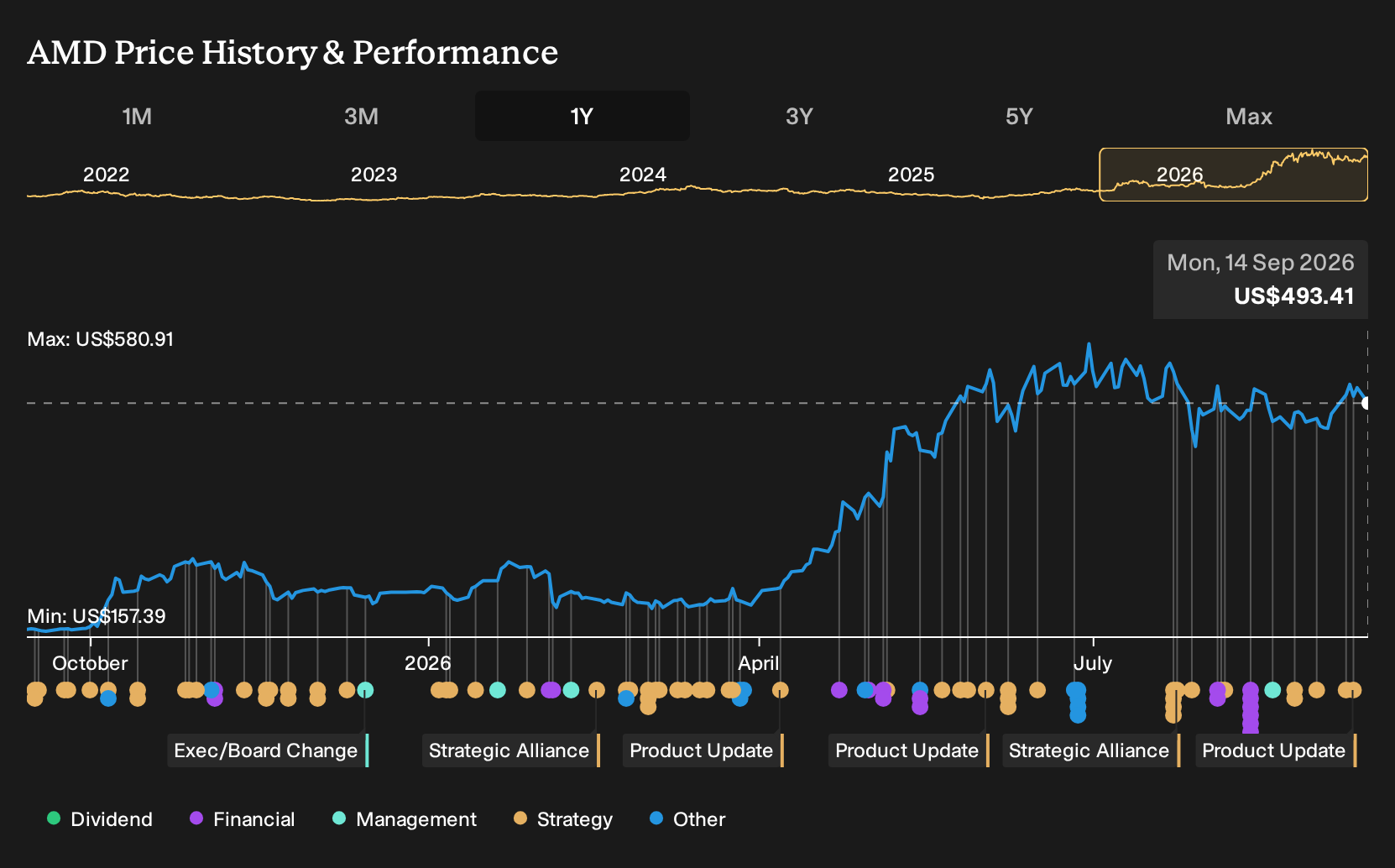Show the Max price history

tap(1249, 116)
